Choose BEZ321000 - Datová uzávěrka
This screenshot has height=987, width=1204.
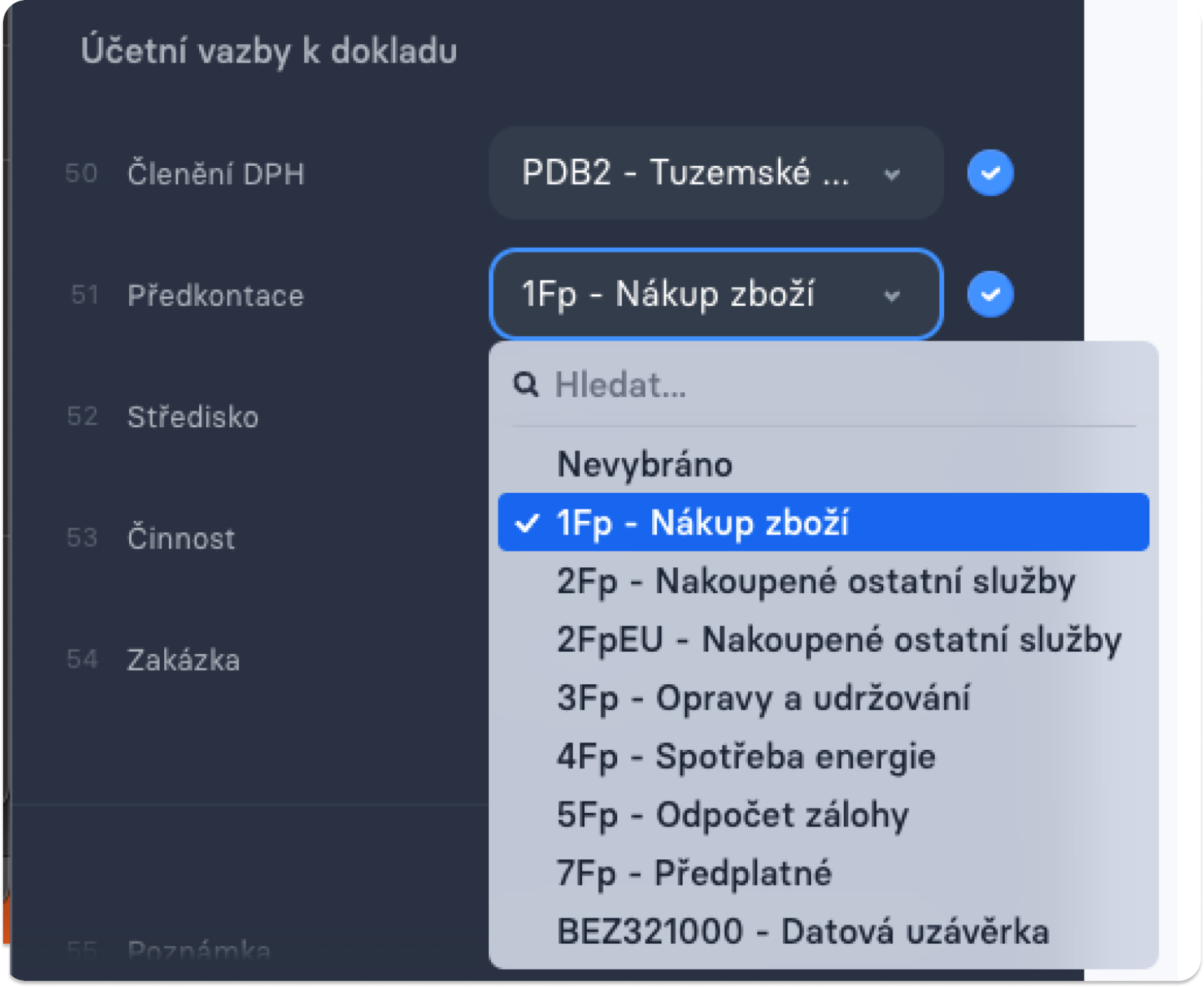click(x=824, y=932)
